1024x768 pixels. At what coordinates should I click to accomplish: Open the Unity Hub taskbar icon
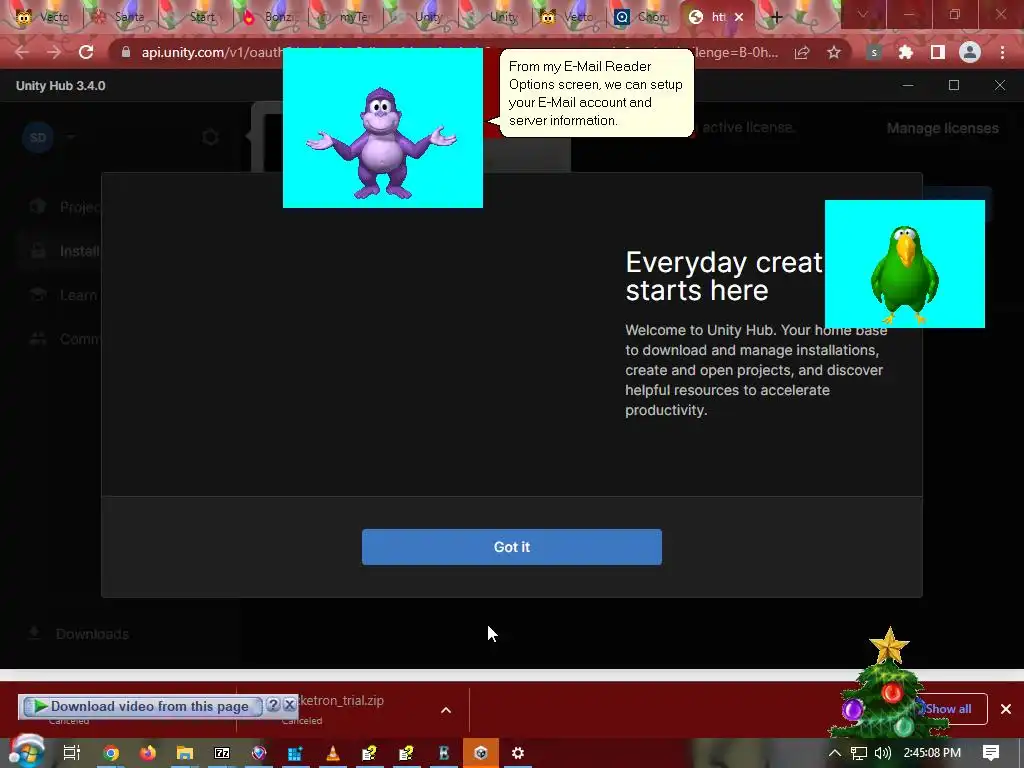(481, 753)
